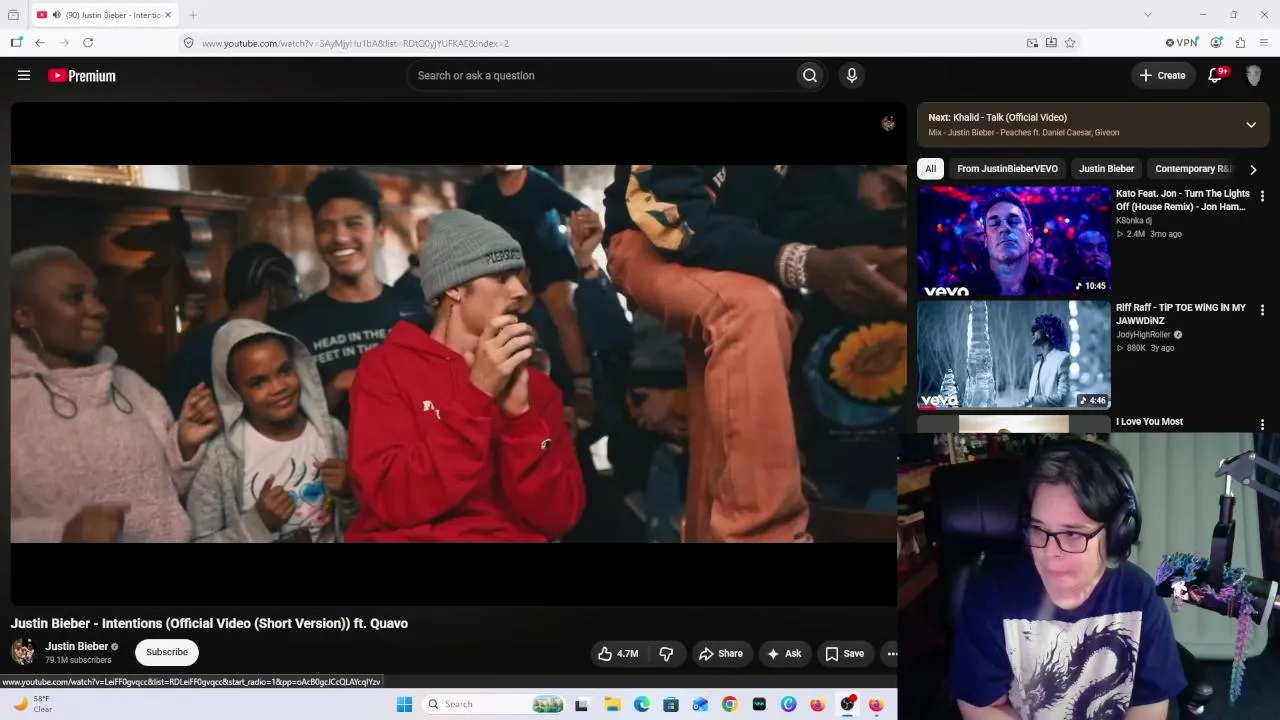
Task: Click the browser address bar URL
Action: click(x=355, y=43)
